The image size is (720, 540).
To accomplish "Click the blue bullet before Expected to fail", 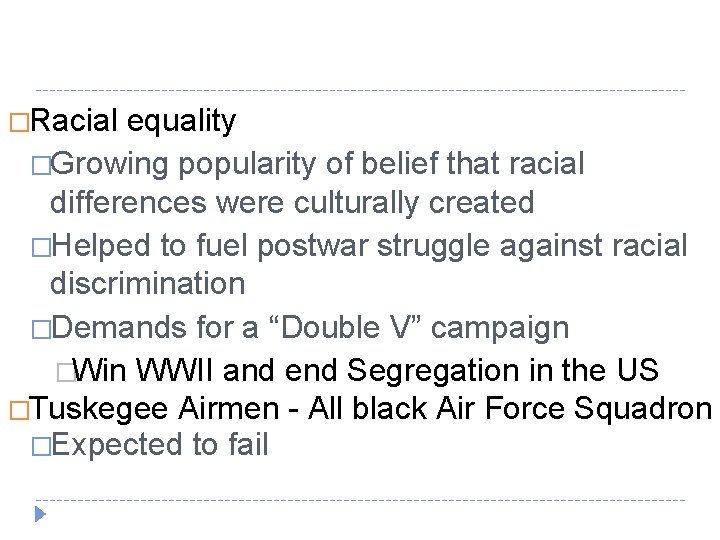I will coord(41,446).
